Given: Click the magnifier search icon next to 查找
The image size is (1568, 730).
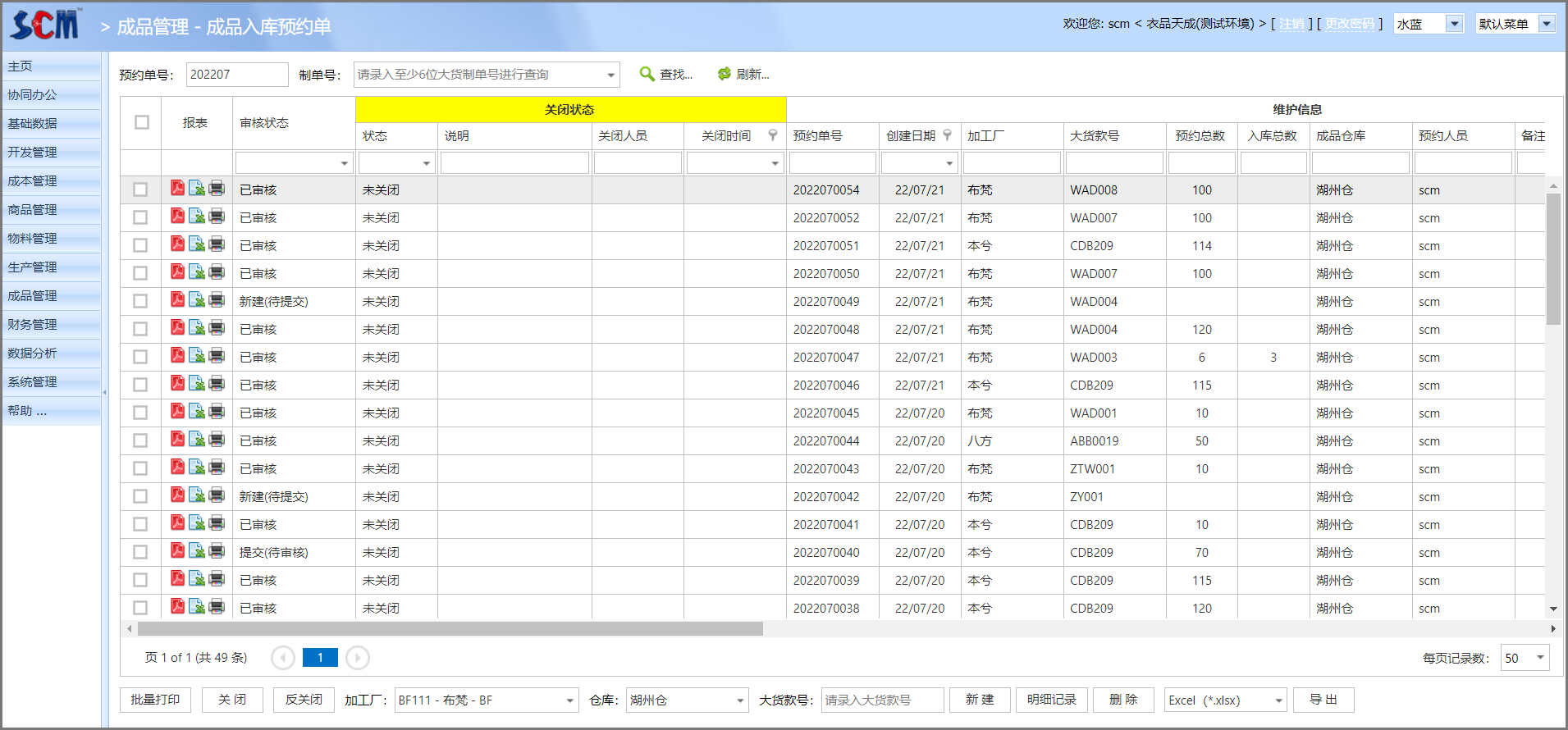Looking at the screenshot, I should [647, 74].
